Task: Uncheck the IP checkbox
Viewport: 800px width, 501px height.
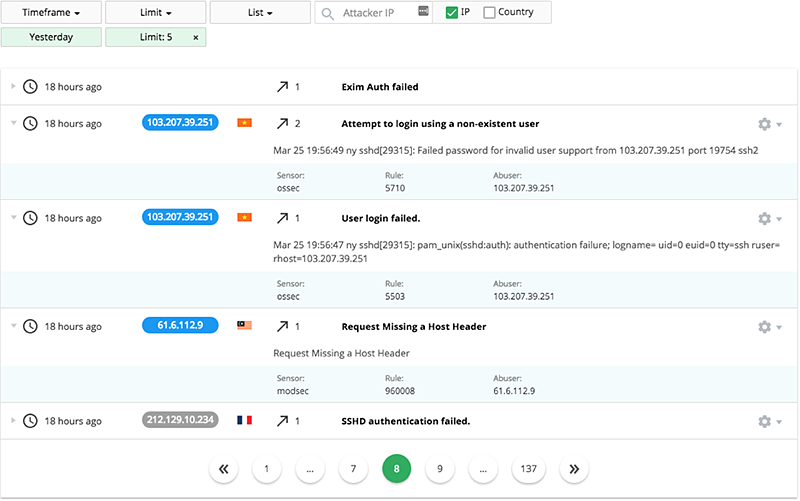Action: [452, 13]
